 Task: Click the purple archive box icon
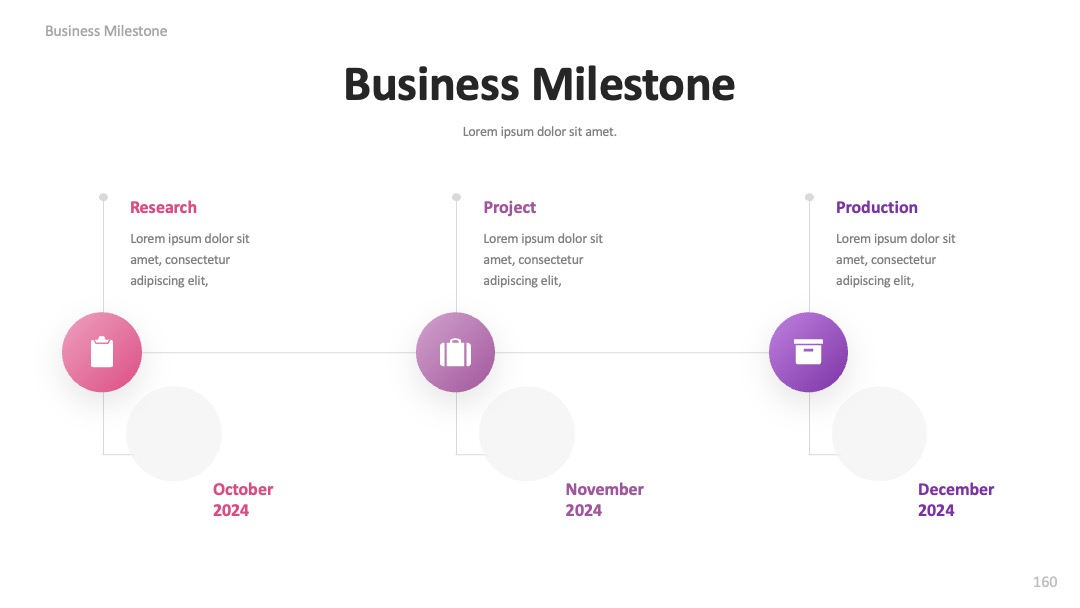click(808, 352)
